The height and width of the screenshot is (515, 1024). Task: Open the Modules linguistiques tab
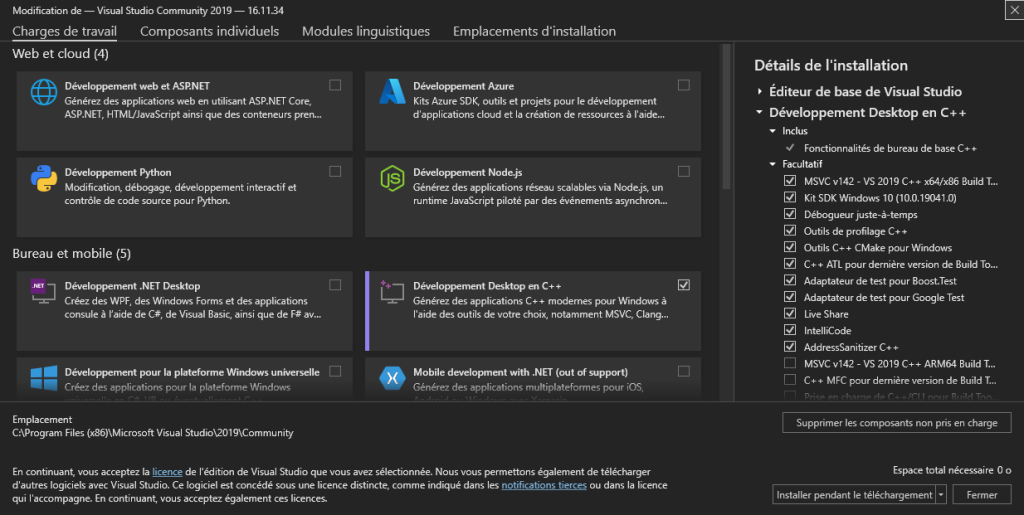pos(366,31)
